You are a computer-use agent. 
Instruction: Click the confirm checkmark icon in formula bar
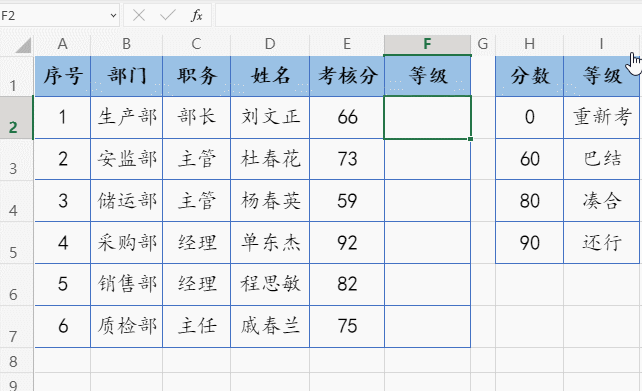pyautogui.click(x=168, y=16)
